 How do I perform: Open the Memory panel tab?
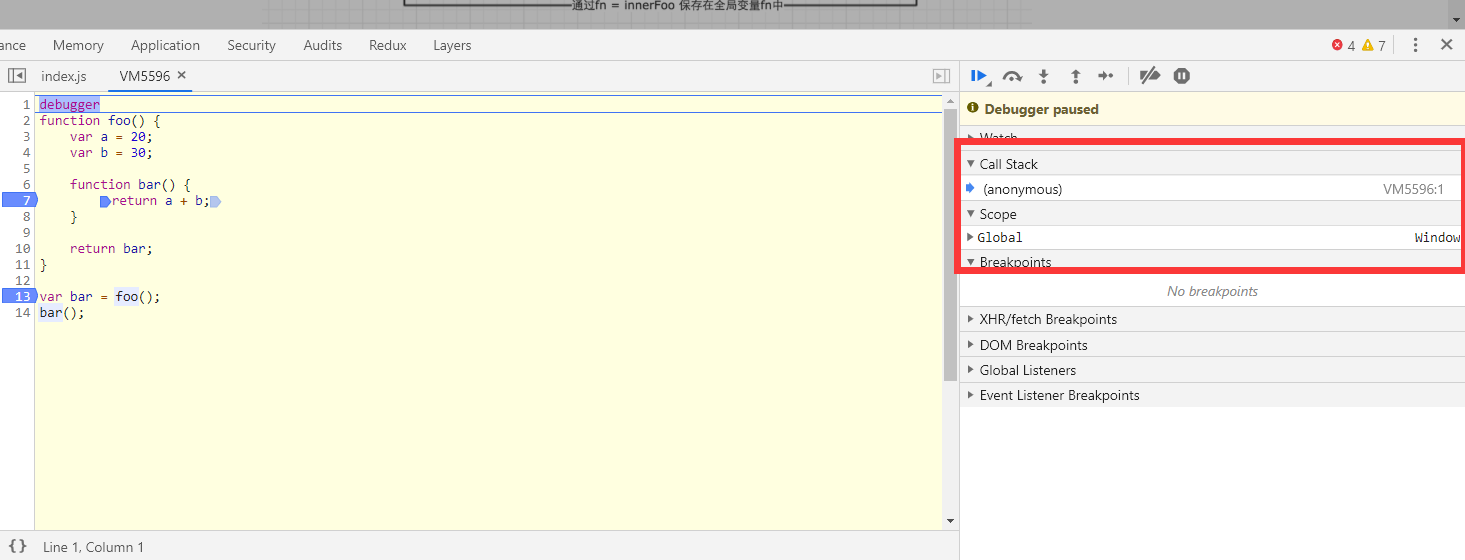[x=78, y=45]
